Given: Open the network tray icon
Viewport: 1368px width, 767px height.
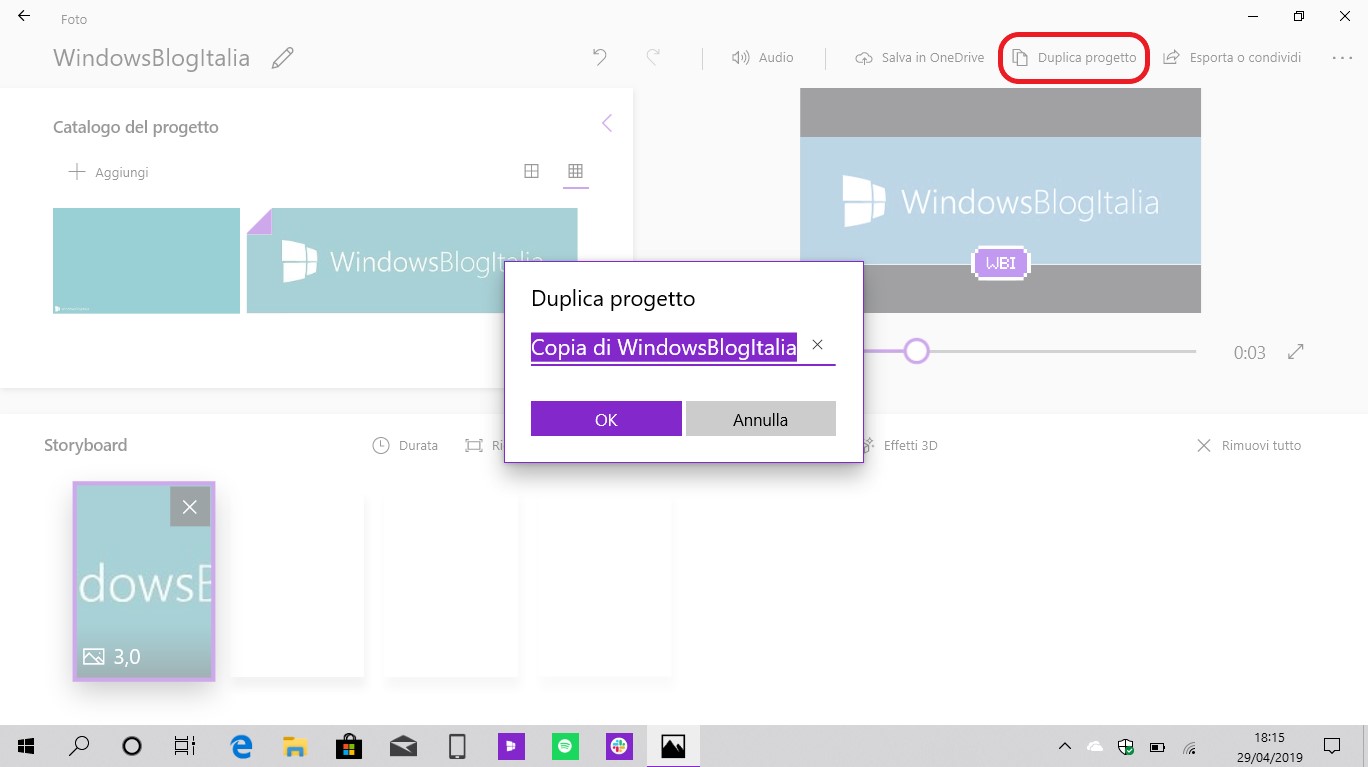Looking at the screenshot, I should pyautogui.click(x=1189, y=746).
